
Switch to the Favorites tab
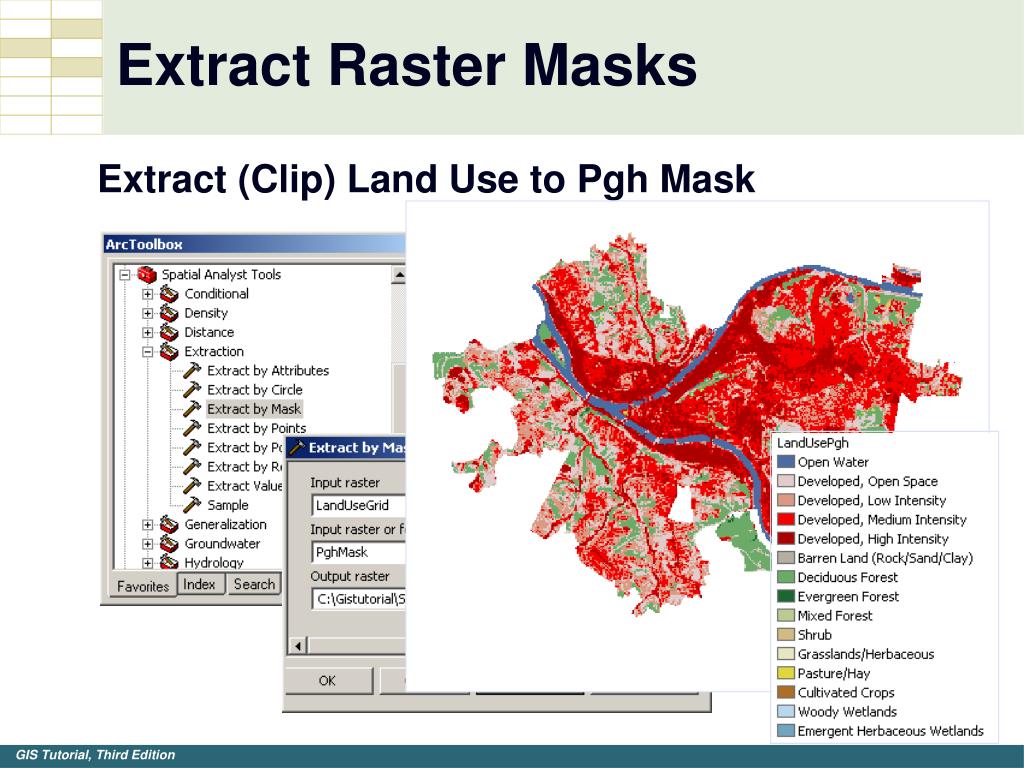pyautogui.click(x=142, y=586)
